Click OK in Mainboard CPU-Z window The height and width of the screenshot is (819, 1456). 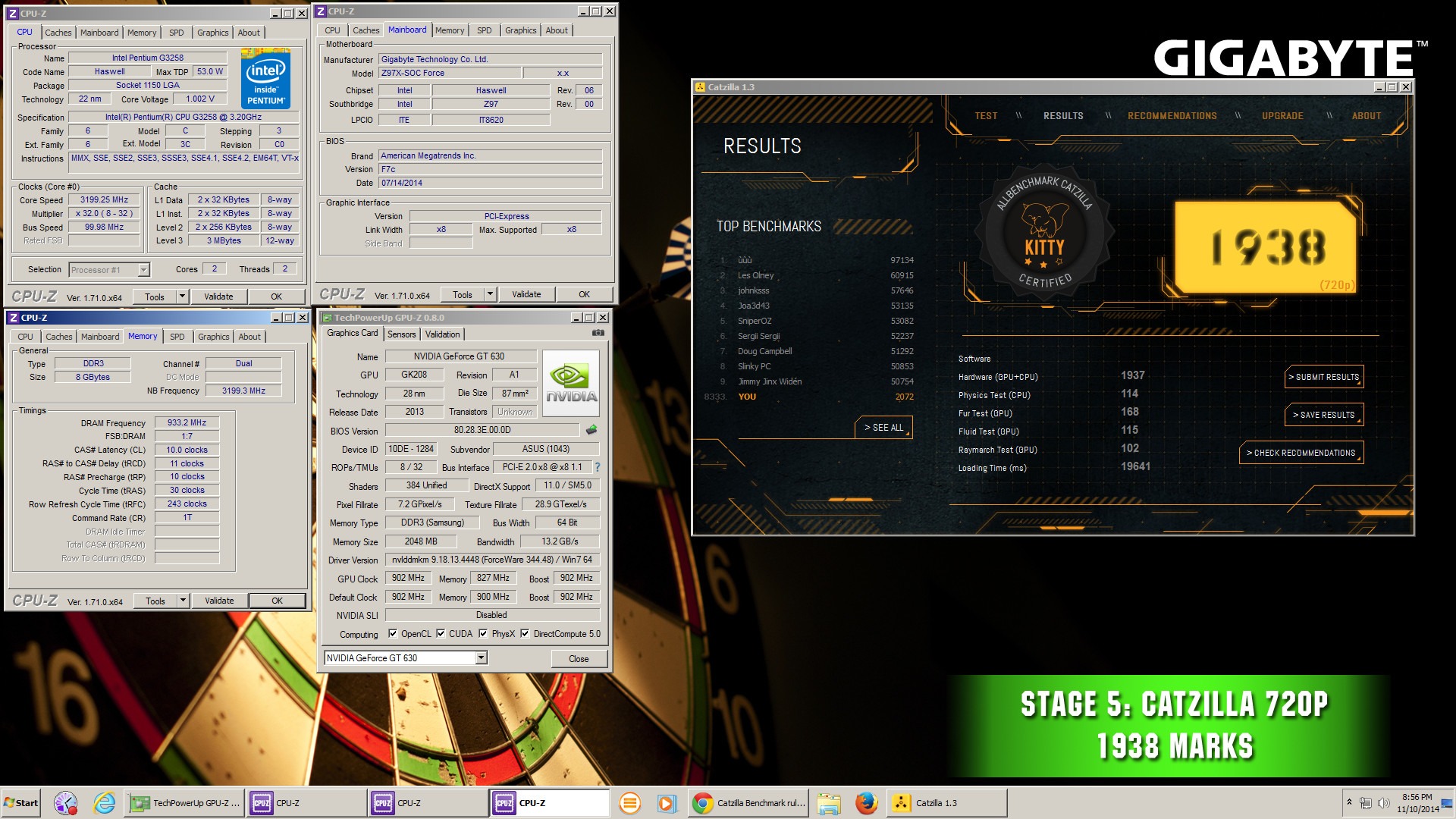[x=584, y=294]
